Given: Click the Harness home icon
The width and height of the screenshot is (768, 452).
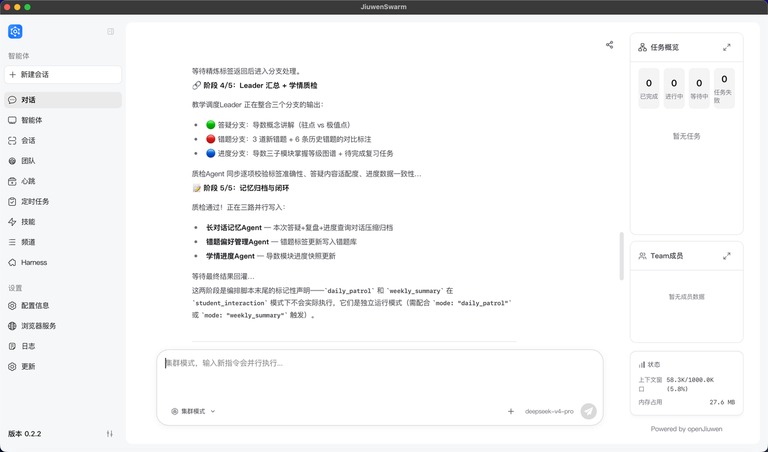Looking at the screenshot, I should [12, 262].
